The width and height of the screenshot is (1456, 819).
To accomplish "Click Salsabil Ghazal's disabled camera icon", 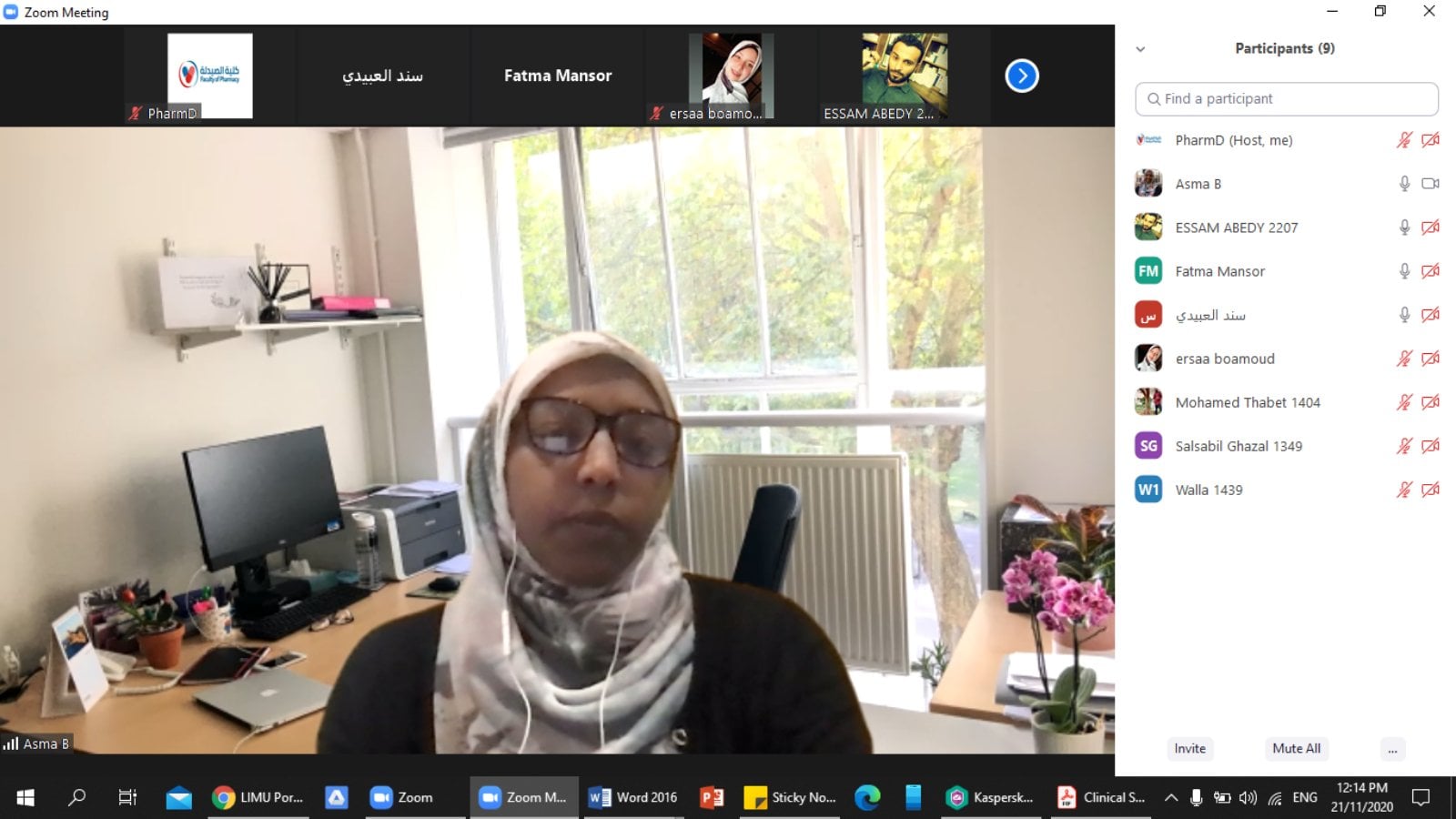I will pos(1431,446).
